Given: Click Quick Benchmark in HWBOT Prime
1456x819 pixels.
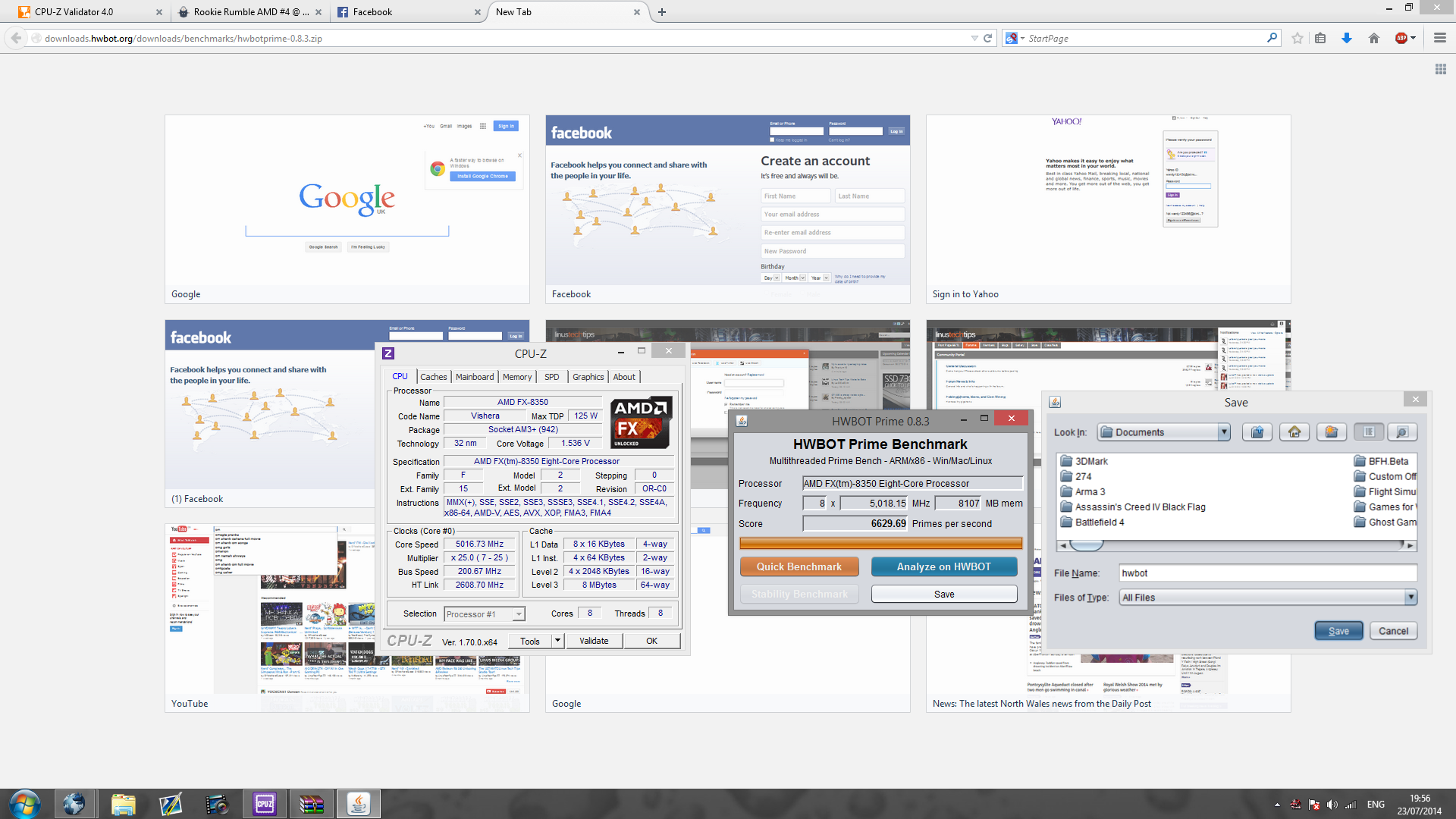Looking at the screenshot, I should [799, 566].
